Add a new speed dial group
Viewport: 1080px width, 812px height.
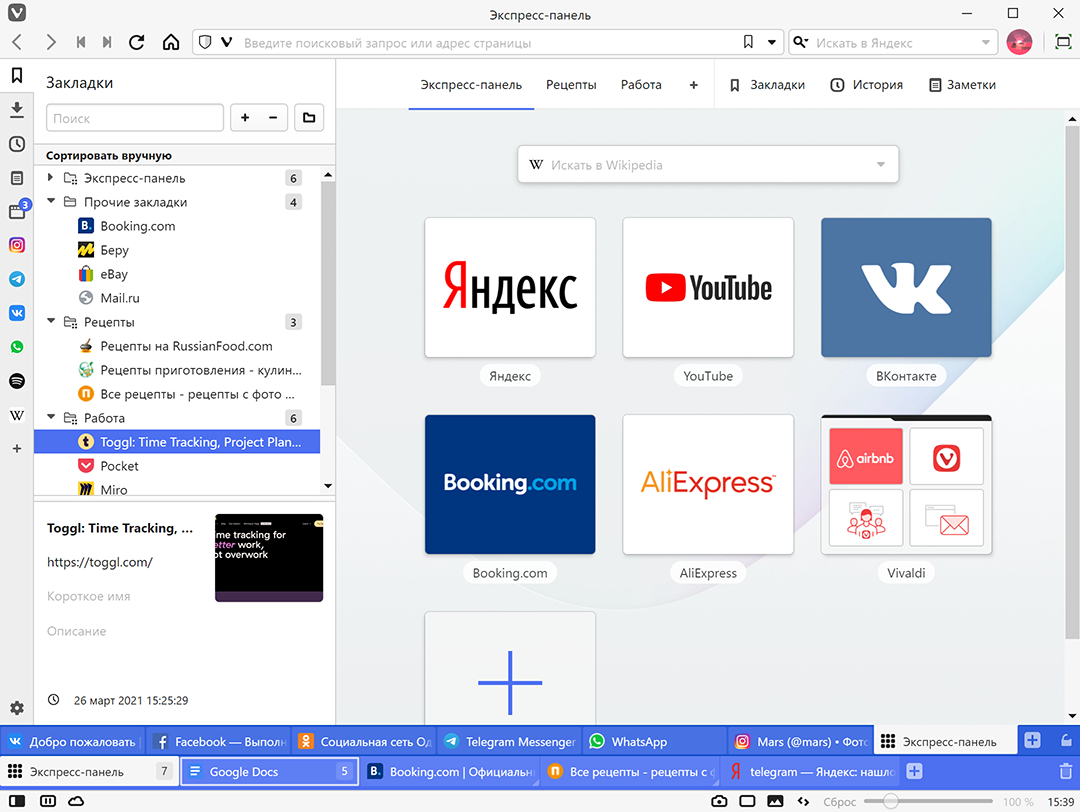694,85
